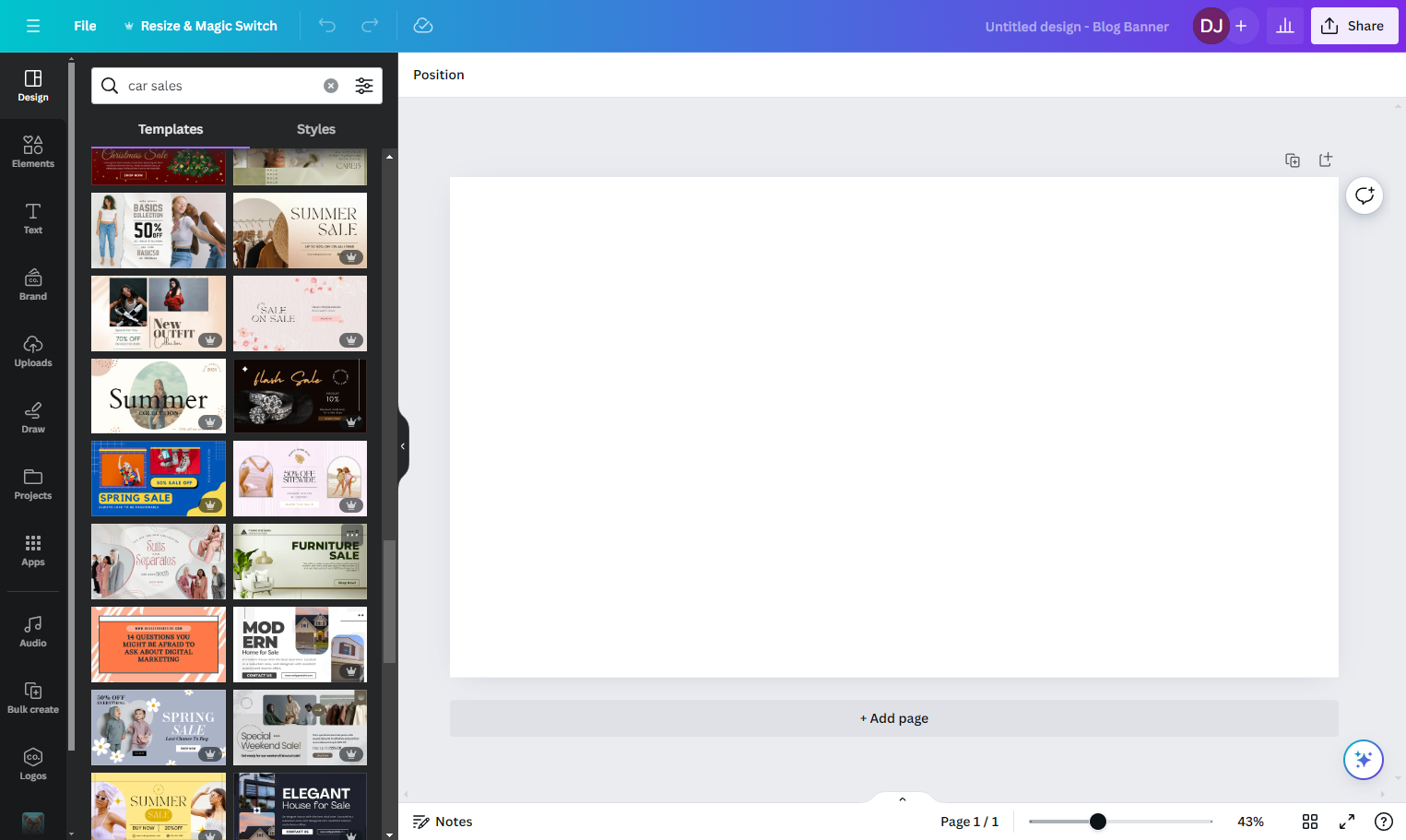Select the Basics Collection 50% template
This screenshot has width=1406, height=840.
point(159,231)
